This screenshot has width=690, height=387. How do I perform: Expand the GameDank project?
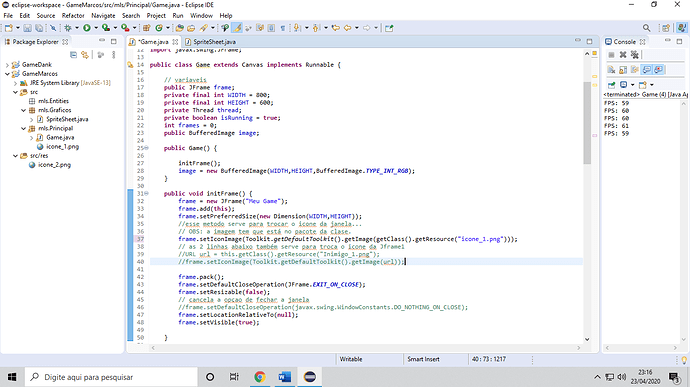pos(7,65)
